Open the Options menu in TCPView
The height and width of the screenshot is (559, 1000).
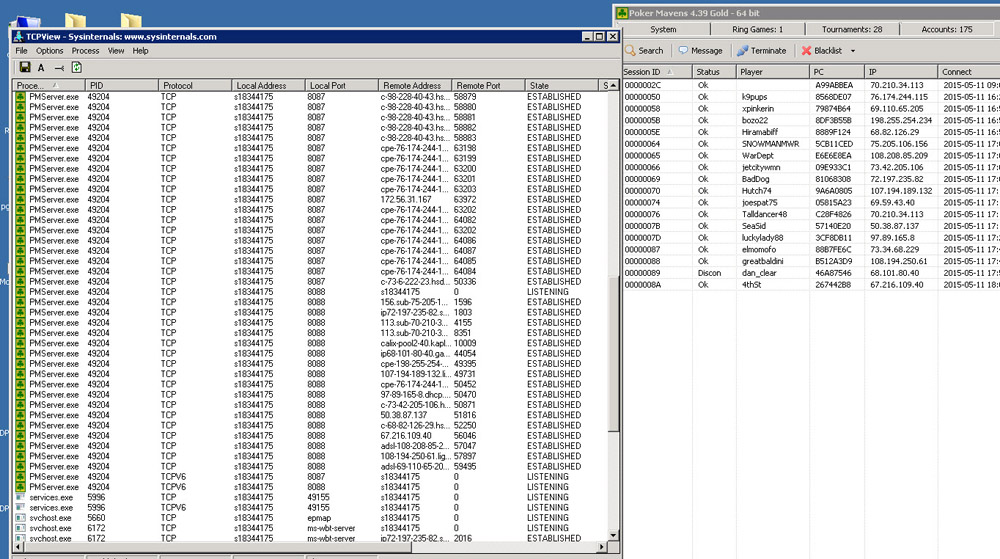click(49, 50)
